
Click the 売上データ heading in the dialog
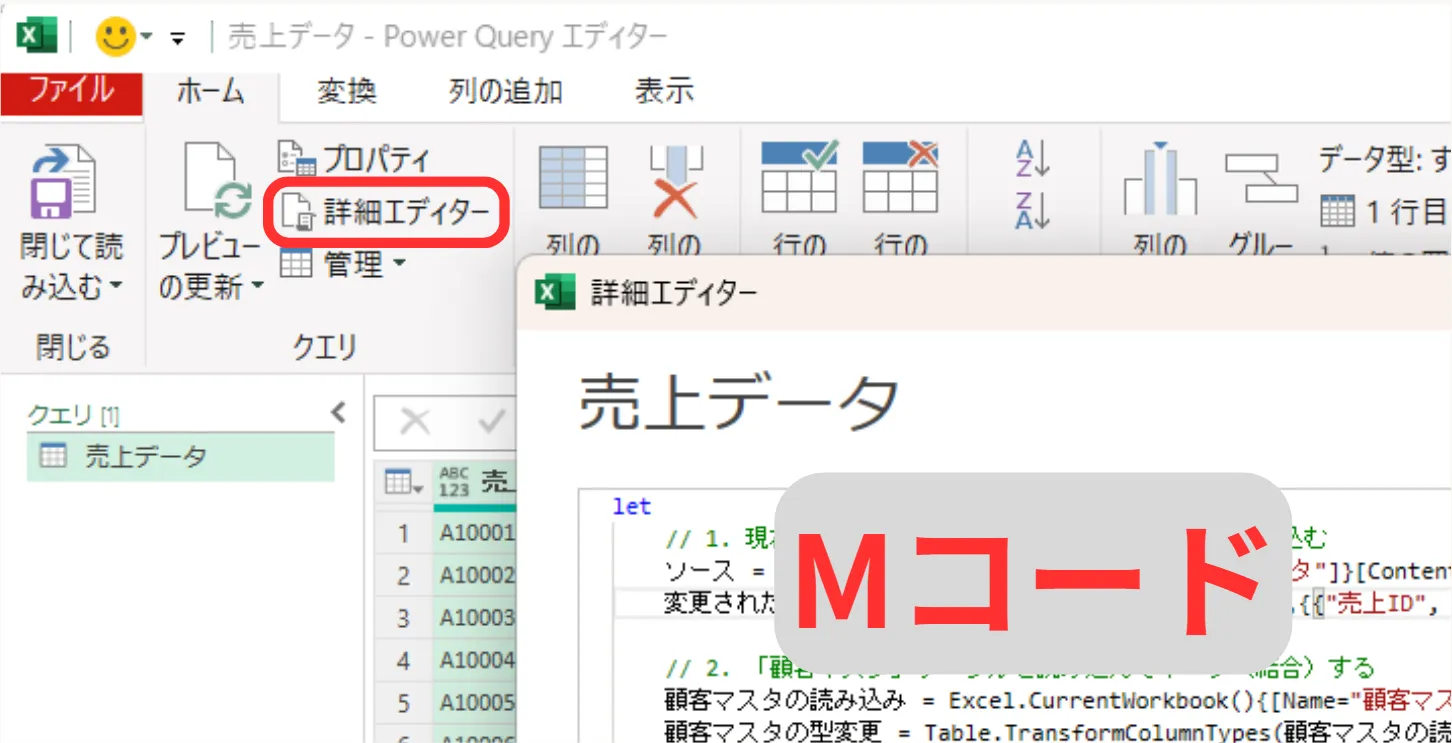click(739, 402)
